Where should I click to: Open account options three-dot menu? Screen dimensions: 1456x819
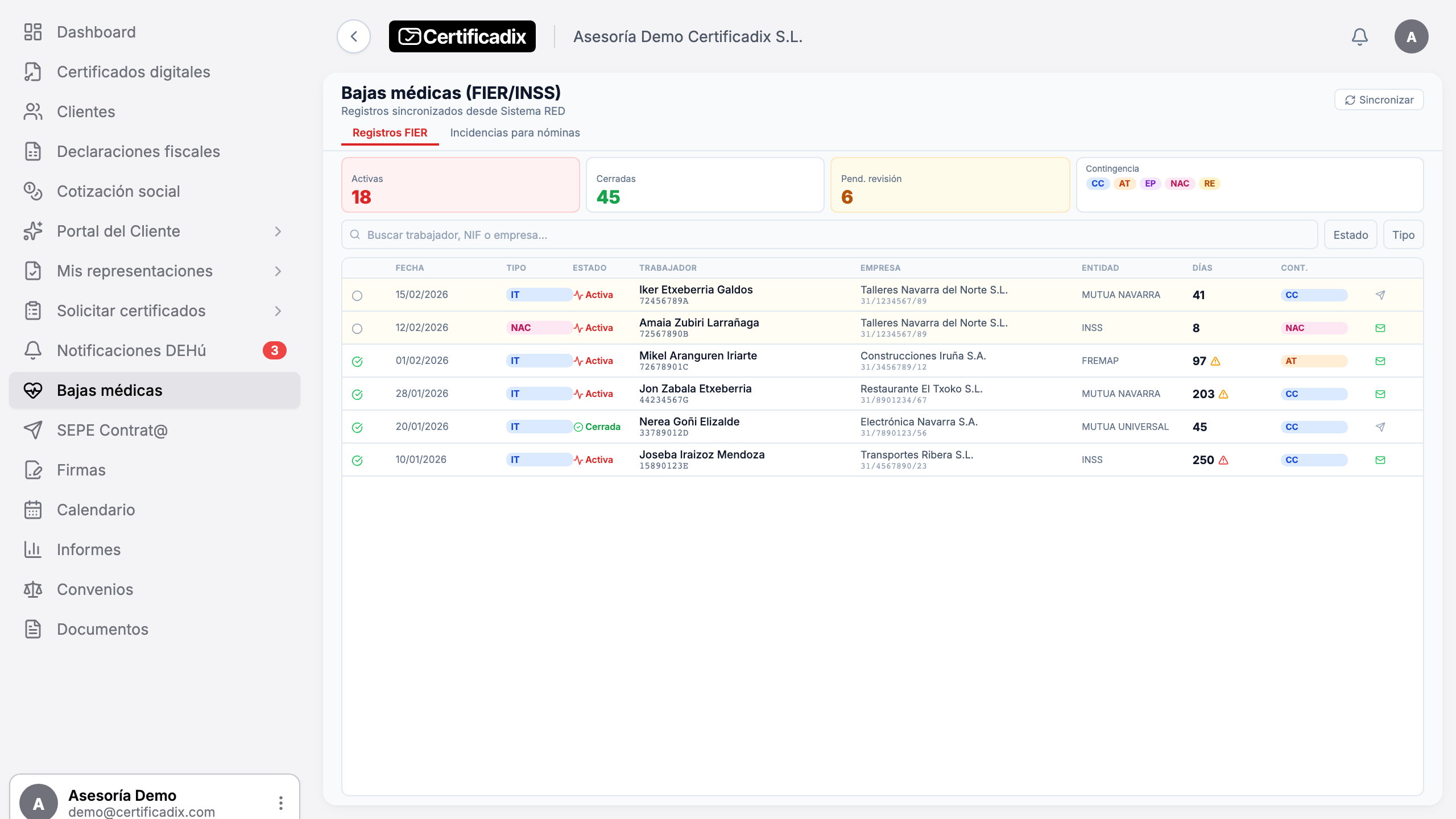(x=281, y=803)
